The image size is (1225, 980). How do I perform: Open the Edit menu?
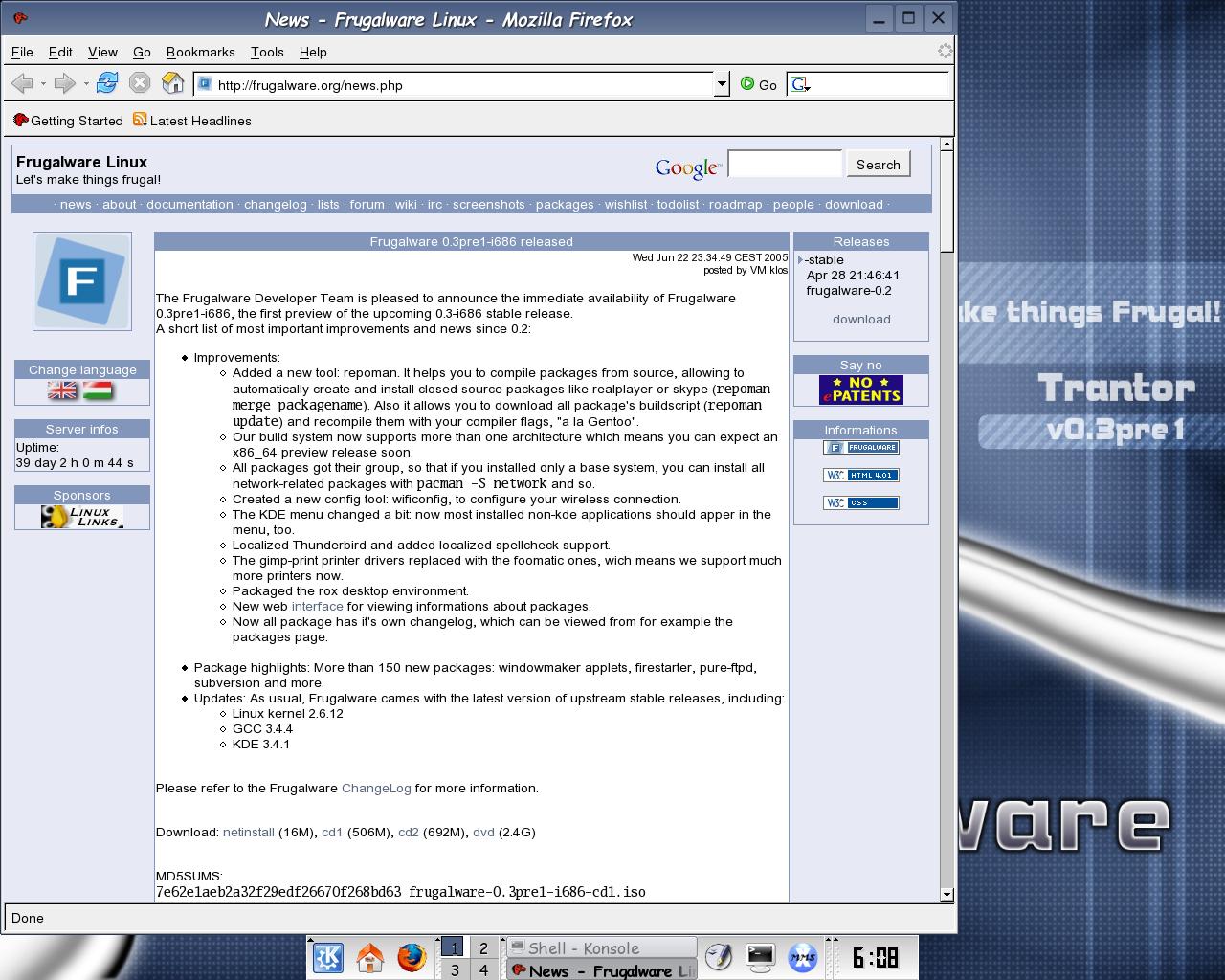[x=60, y=52]
